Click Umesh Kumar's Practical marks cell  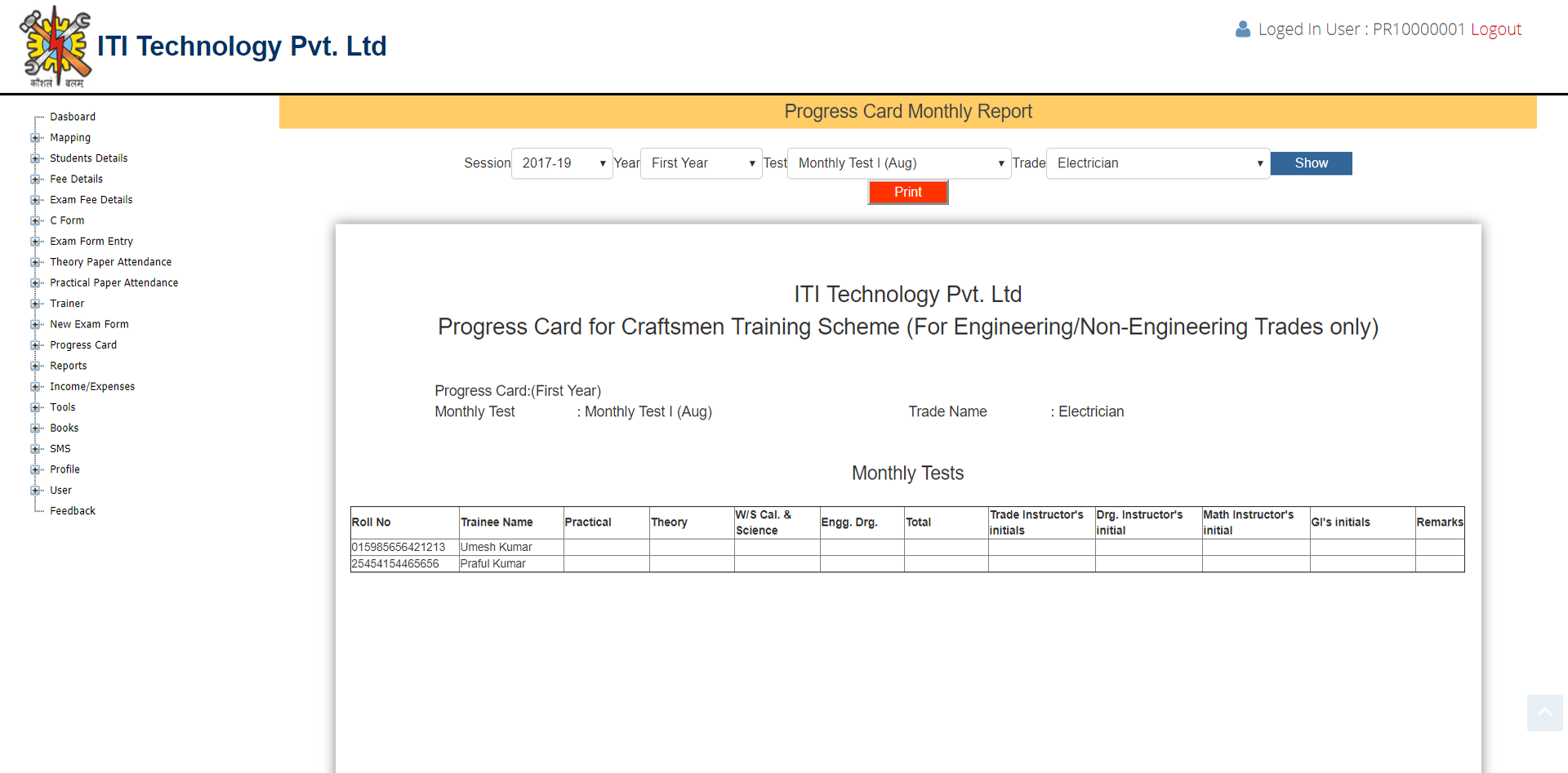606,547
